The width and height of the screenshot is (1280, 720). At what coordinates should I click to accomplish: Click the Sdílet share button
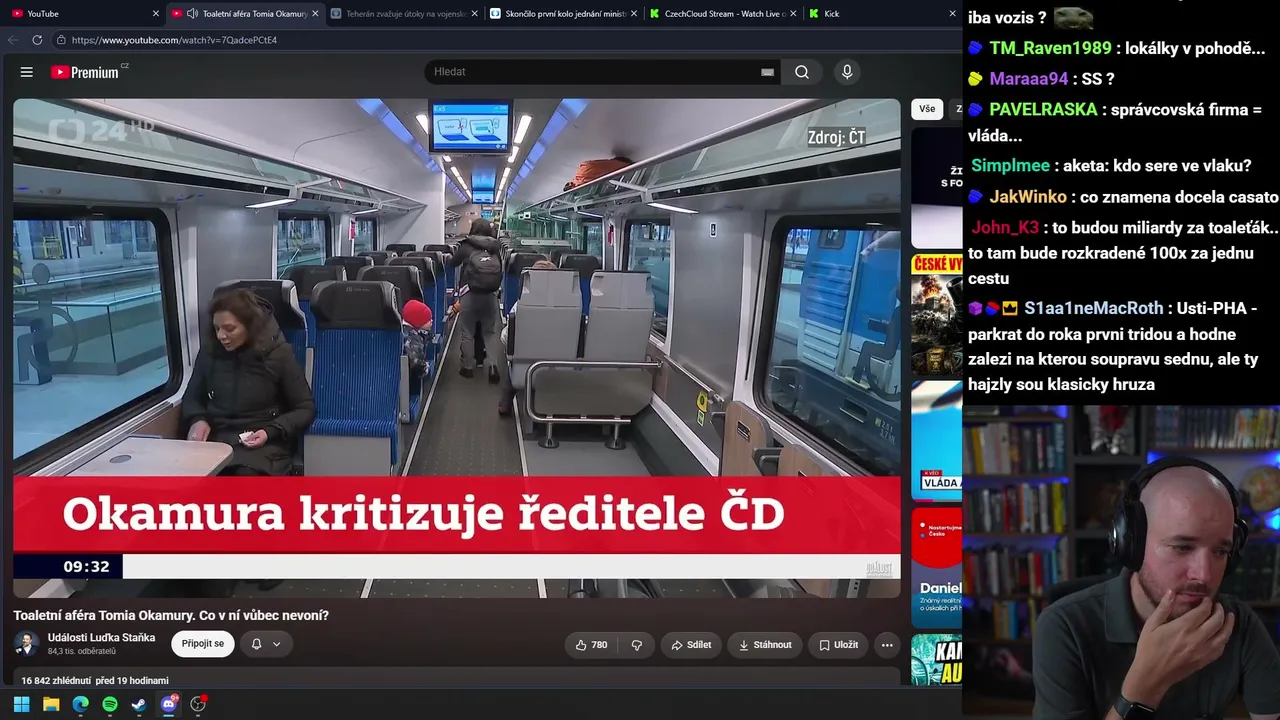[x=691, y=645]
